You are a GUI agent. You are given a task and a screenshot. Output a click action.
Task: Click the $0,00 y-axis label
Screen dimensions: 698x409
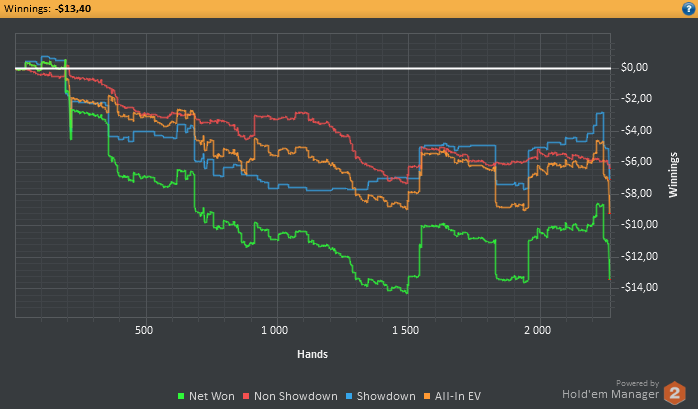tap(634, 67)
